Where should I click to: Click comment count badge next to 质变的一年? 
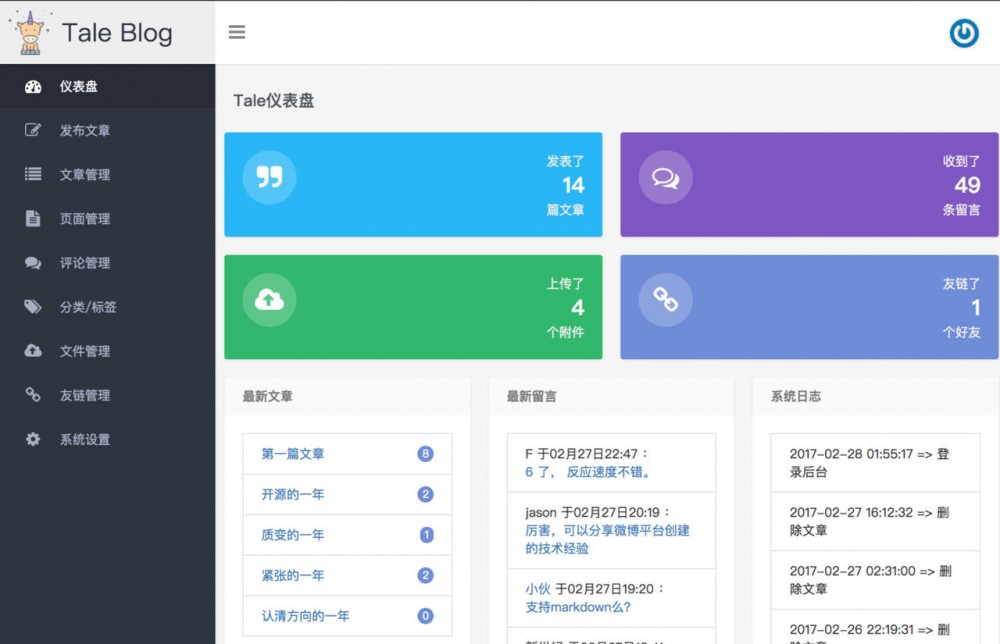pyautogui.click(x=425, y=535)
